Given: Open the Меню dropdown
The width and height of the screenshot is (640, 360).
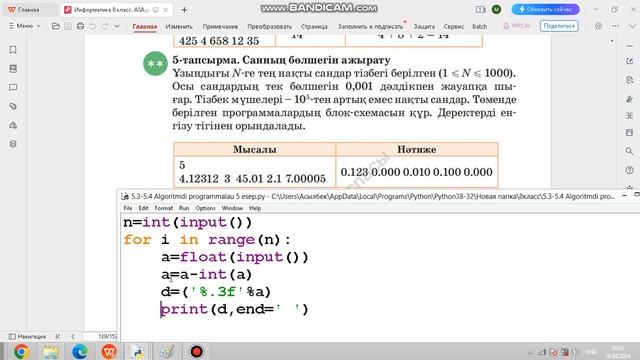Looking at the screenshot, I should click(24, 26).
